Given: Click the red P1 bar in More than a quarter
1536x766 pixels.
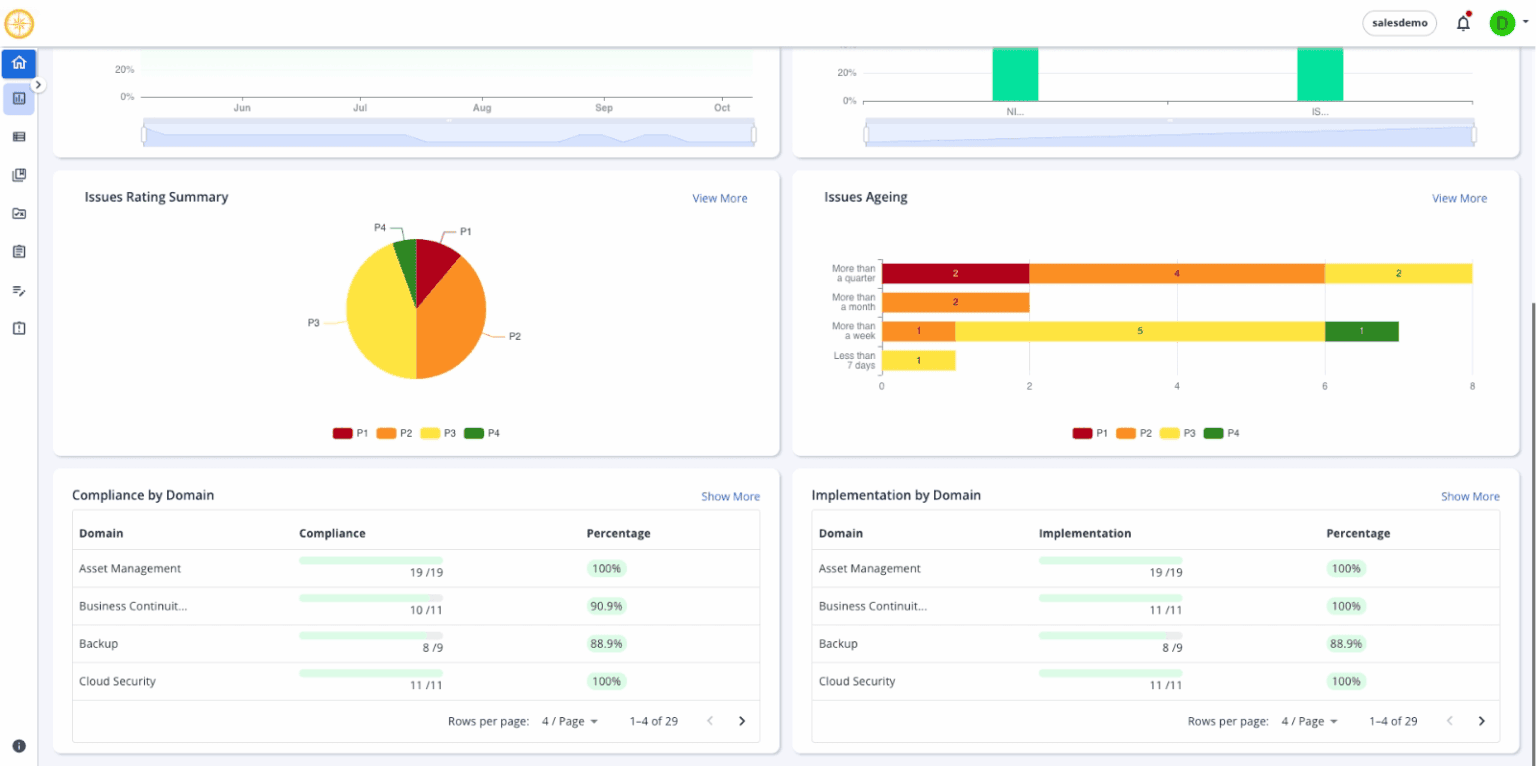Looking at the screenshot, I should tap(955, 273).
